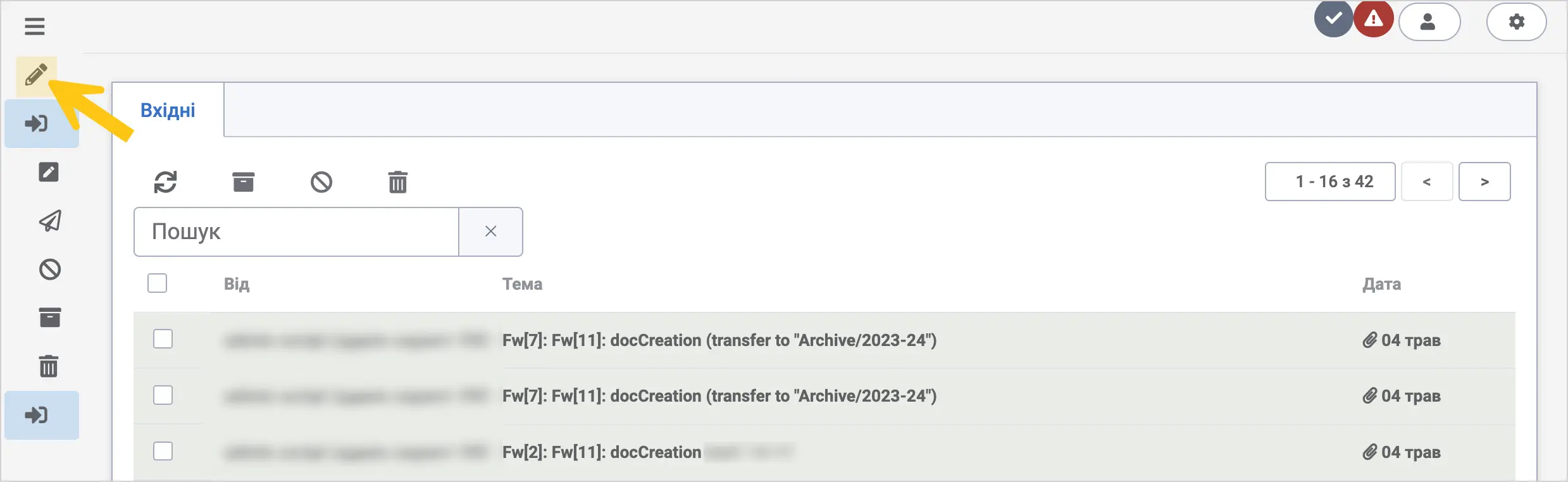Delete selected messages with trash icon
This screenshot has width=1568, height=482.
(x=398, y=182)
